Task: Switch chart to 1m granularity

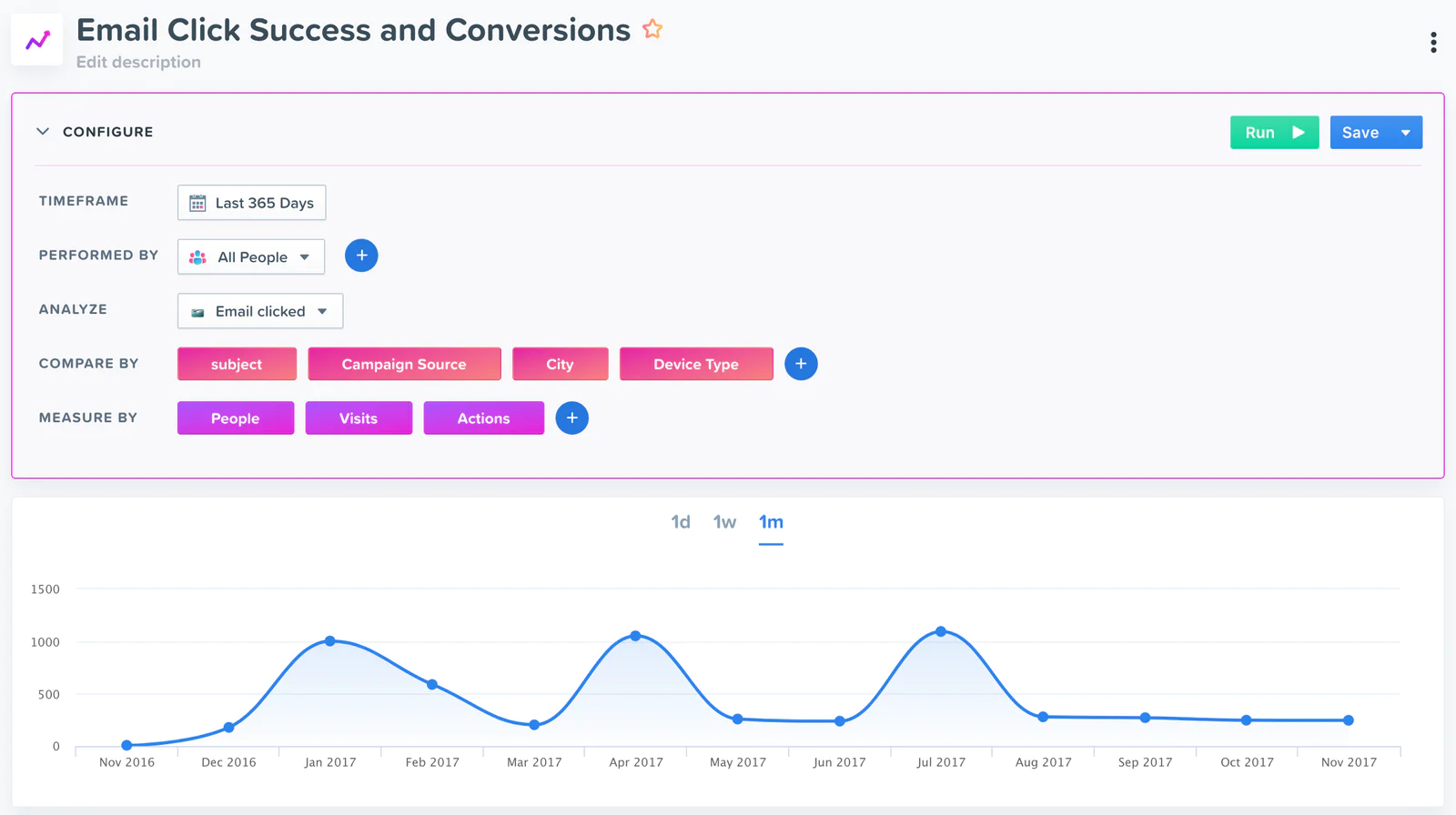Action: pyautogui.click(x=771, y=522)
